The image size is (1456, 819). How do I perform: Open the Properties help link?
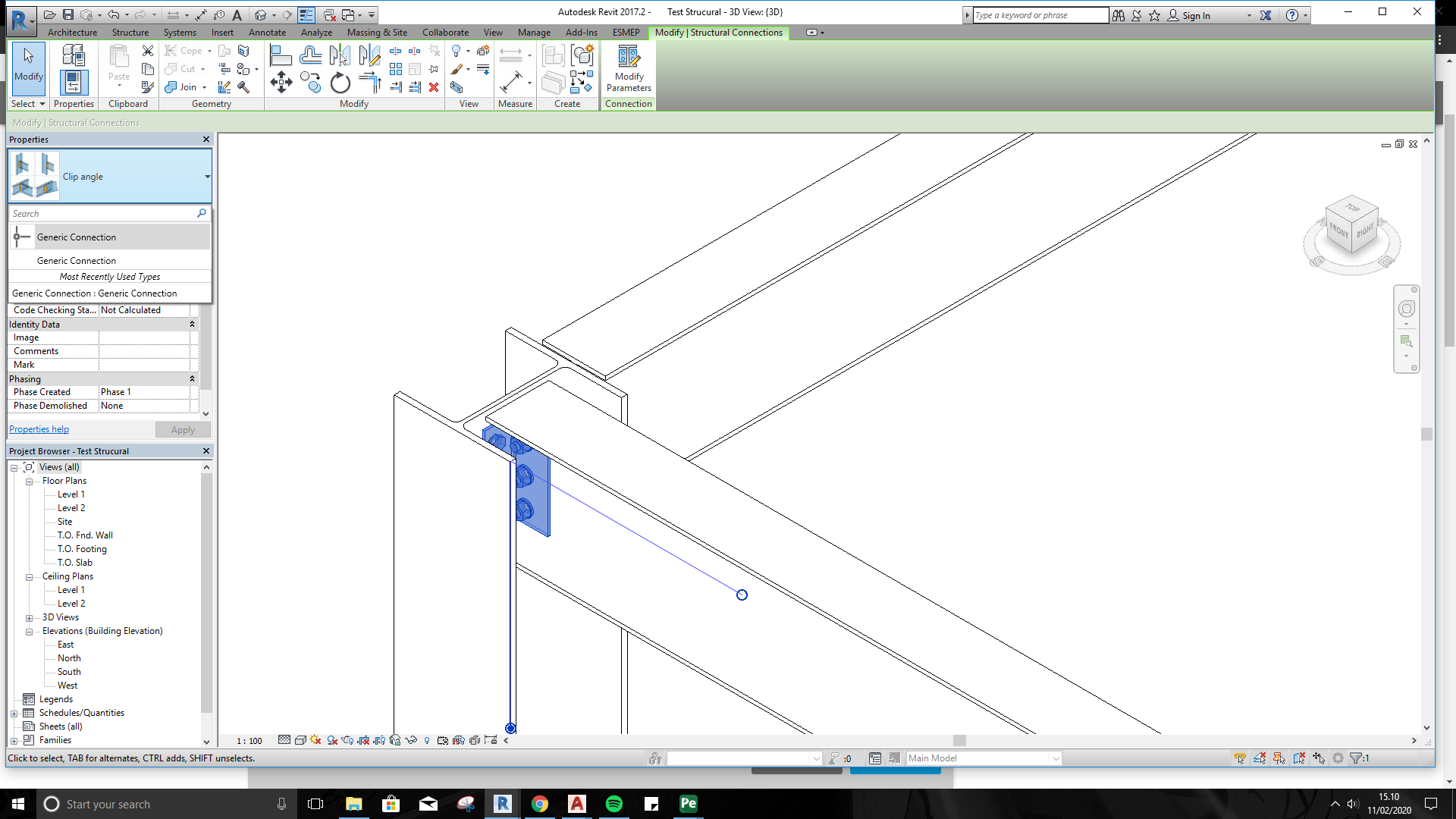39,428
